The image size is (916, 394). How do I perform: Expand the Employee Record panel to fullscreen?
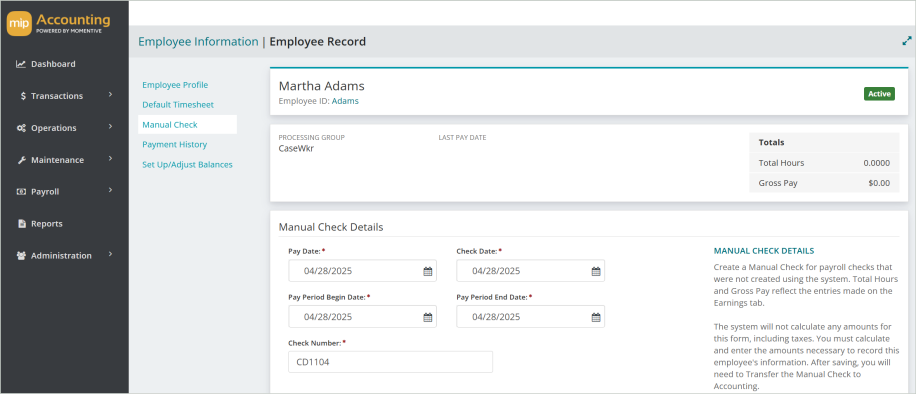pyautogui.click(x=907, y=42)
